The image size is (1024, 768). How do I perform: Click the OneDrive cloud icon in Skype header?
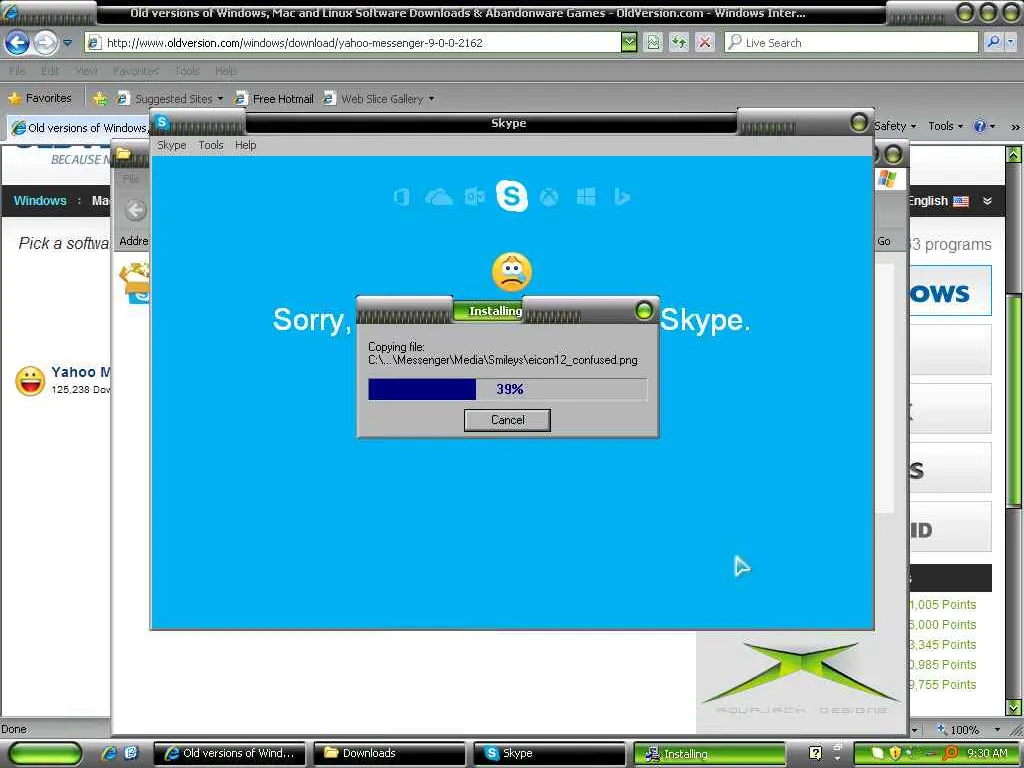click(x=439, y=197)
